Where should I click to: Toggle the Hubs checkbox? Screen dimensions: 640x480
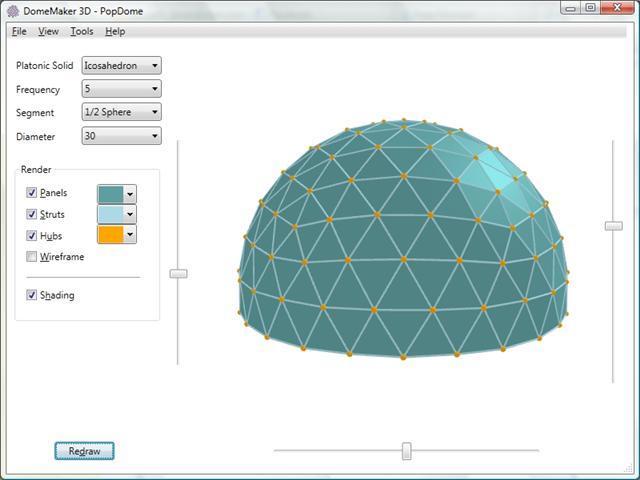pyautogui.click(x=31, y=236)
